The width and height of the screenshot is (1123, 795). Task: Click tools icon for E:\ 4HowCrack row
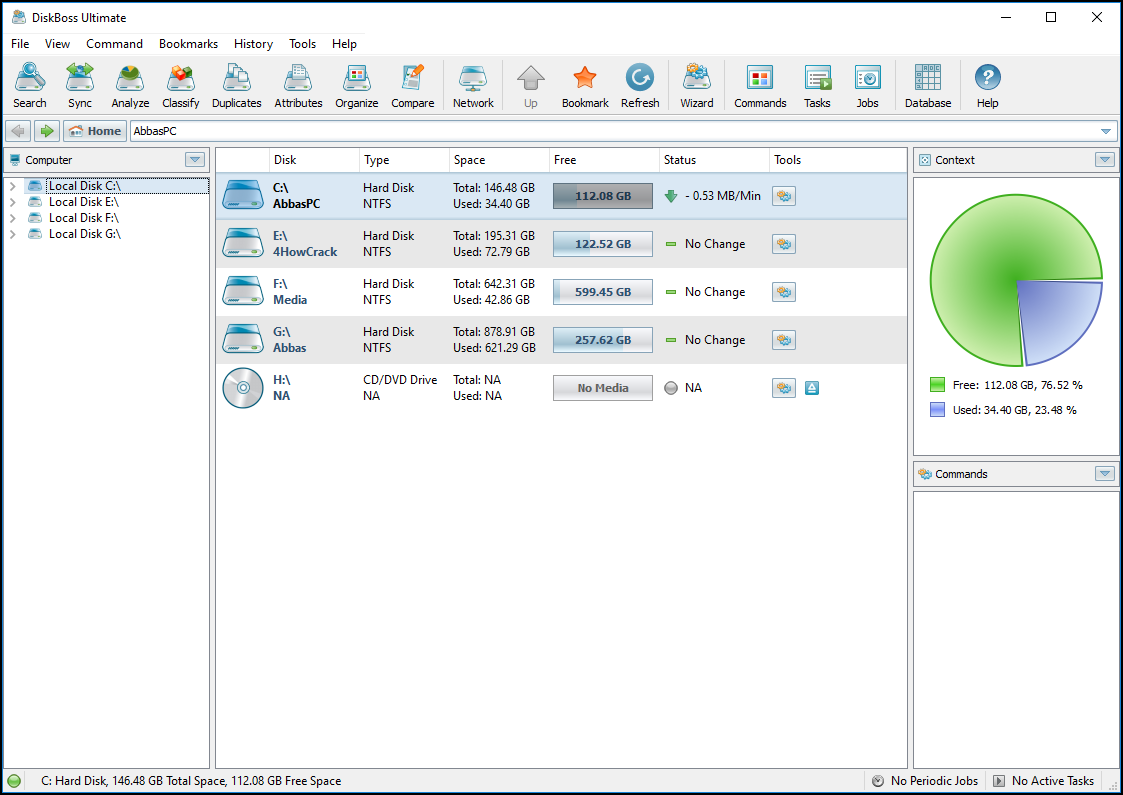(x=784, y=244)
